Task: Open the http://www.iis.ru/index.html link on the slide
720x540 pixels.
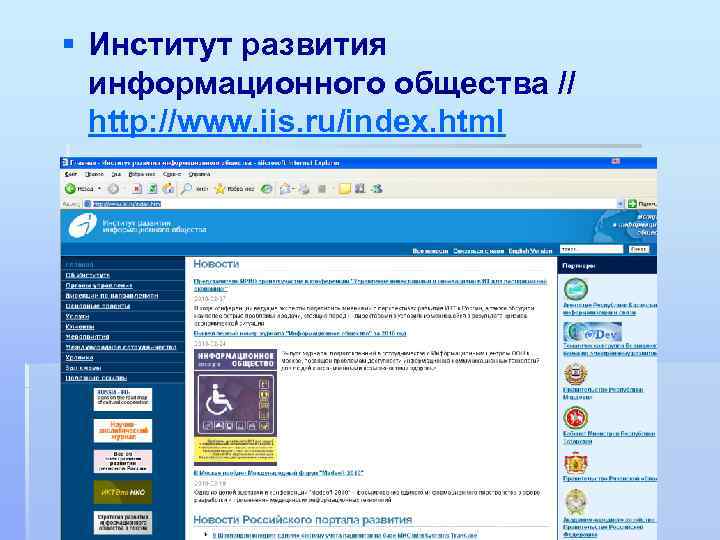Action: click(297, 121)
